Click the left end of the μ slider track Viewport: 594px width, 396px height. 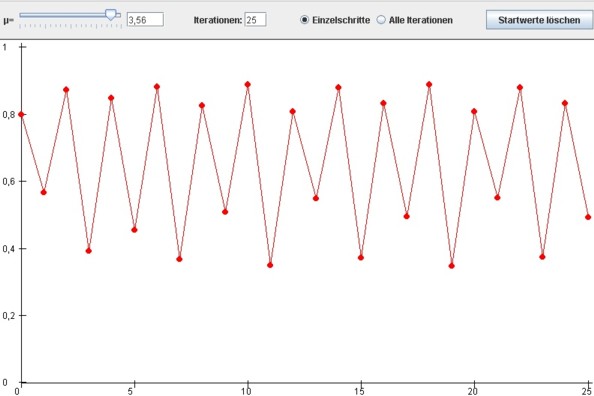coord(21,15)
